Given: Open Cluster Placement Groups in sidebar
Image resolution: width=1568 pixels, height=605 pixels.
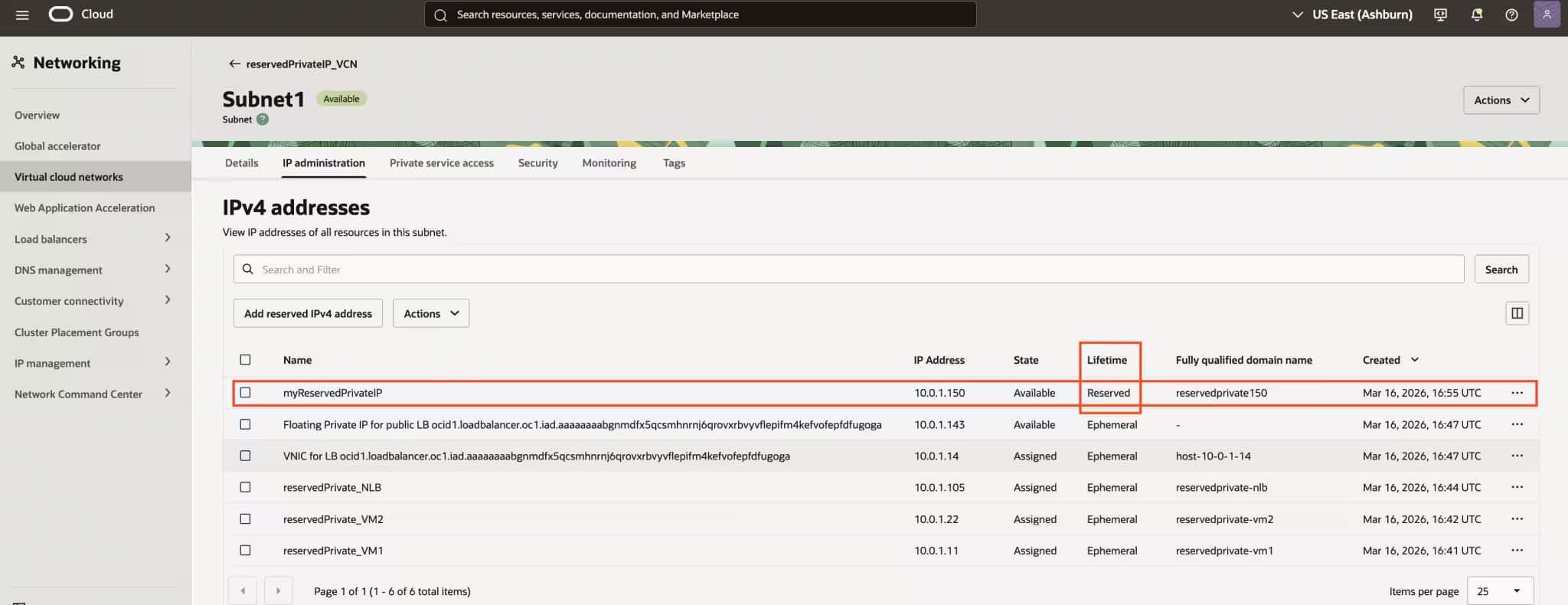Looking at the screenshot, I should (x=77, y=332).
